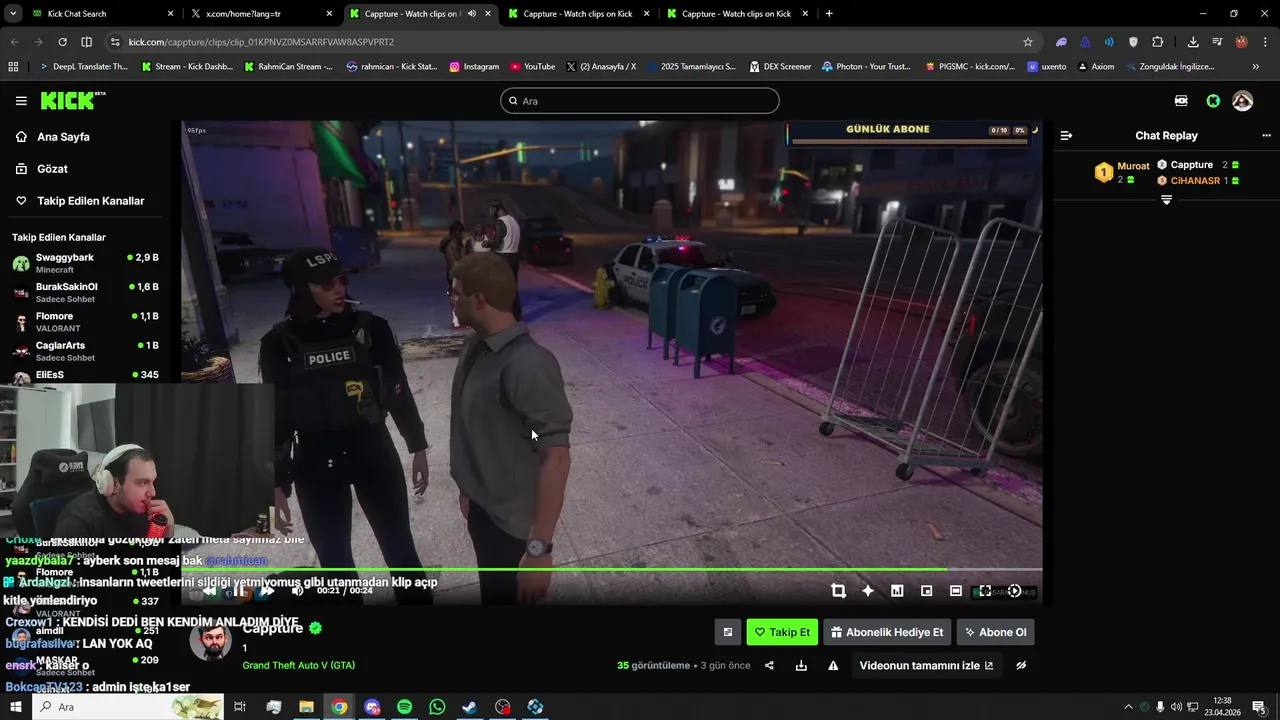1280x720 pixels.
Task: Reload the page with the refresh icon
Action: point(62,42)
